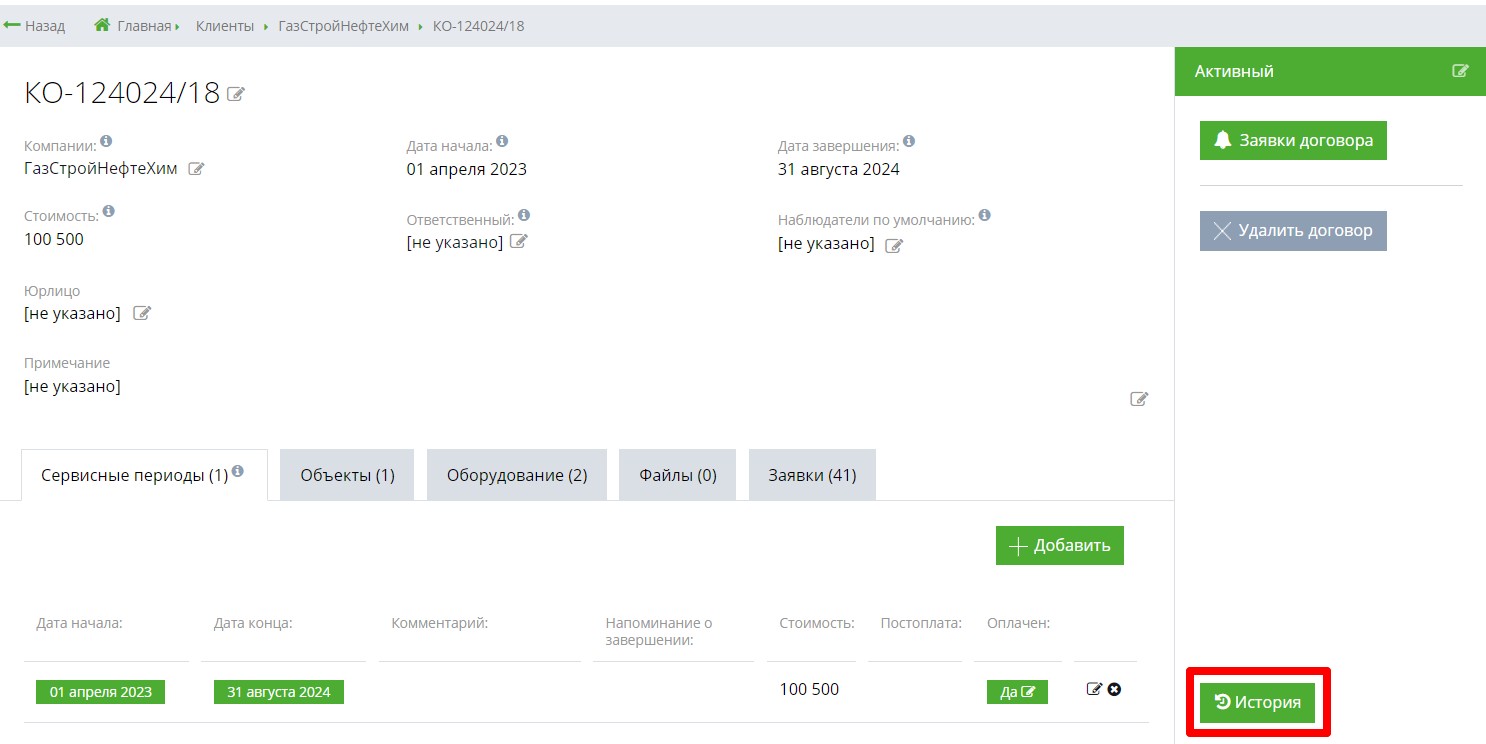The height and width of the screenshot is (744, 1486).
Task: Show info icon near 'Наблюдатели по умолчанию'
Action: tap(984, 215)
